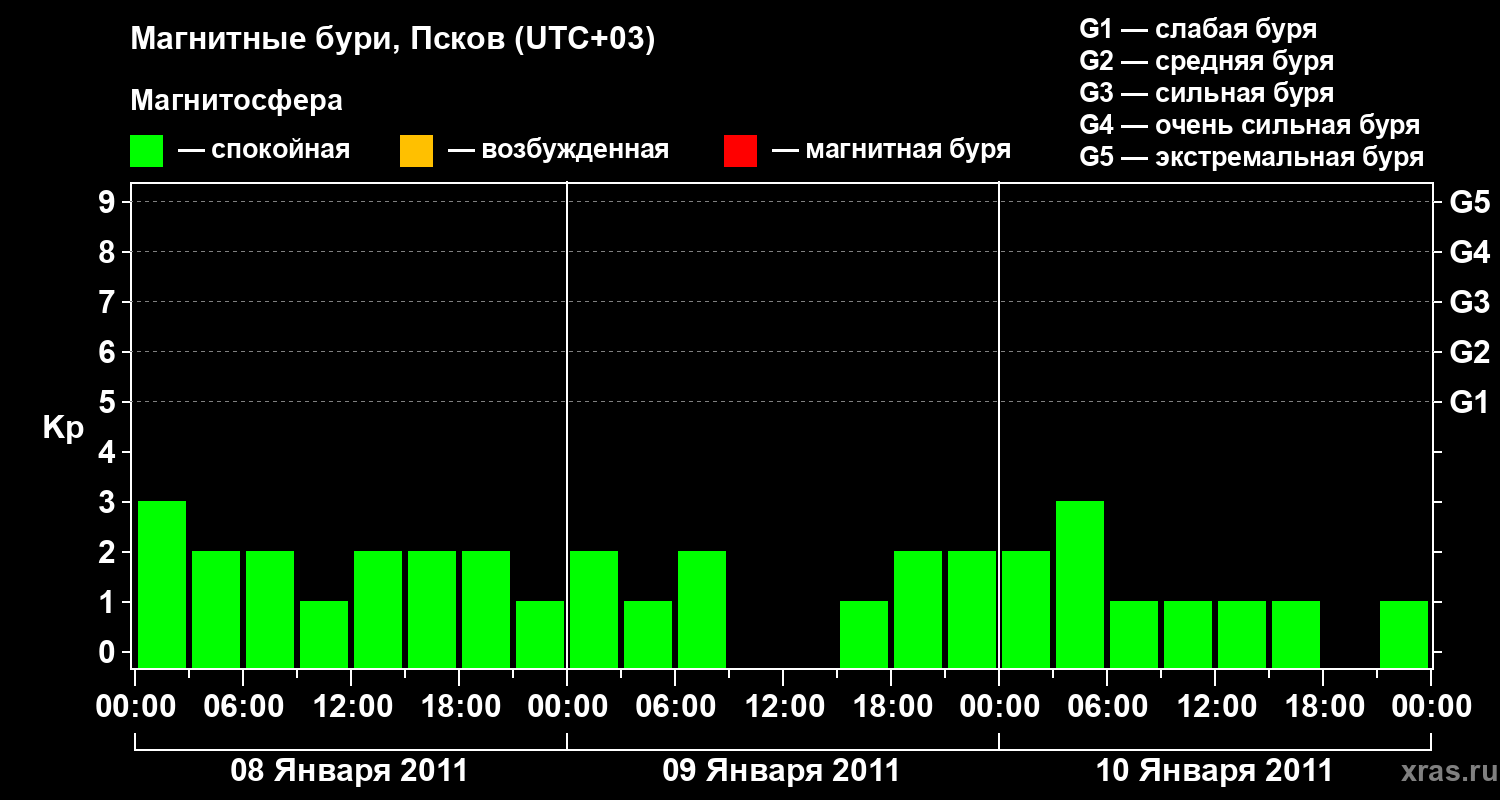Click the chart title 'Магнитные бури, Псков (UTC+03)'
Image resolution: width=1500 pixels, height=800 pixels.
(x=393, y=40)
